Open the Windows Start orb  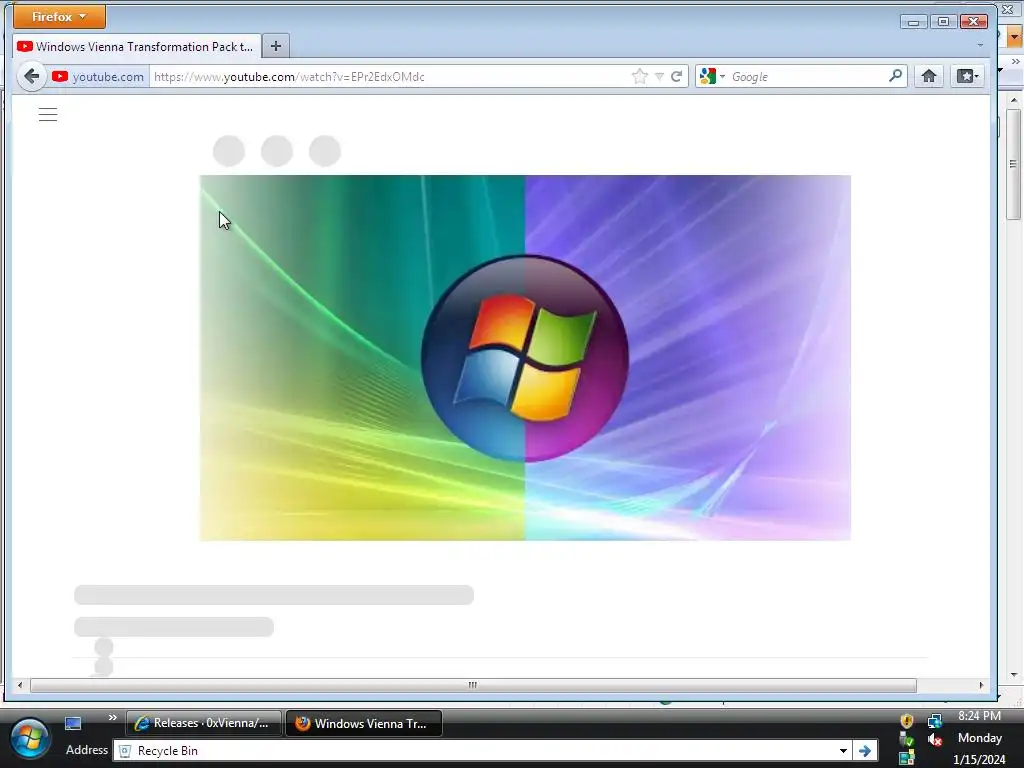point(29,739)
